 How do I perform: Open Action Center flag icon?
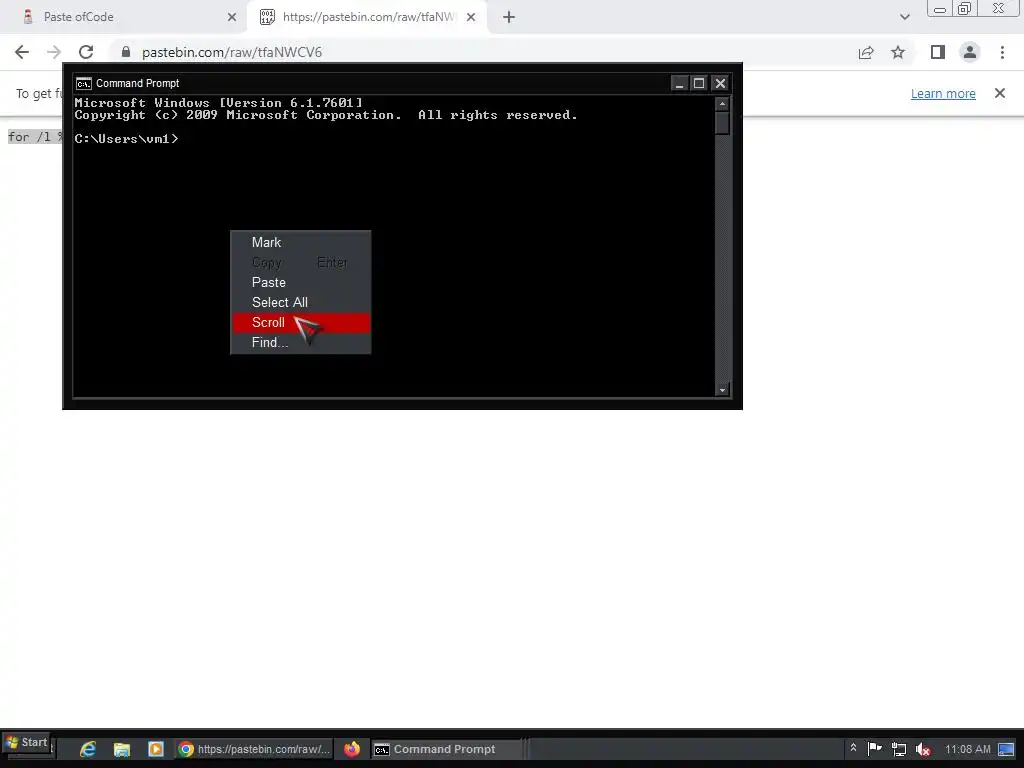coord(874,749)
